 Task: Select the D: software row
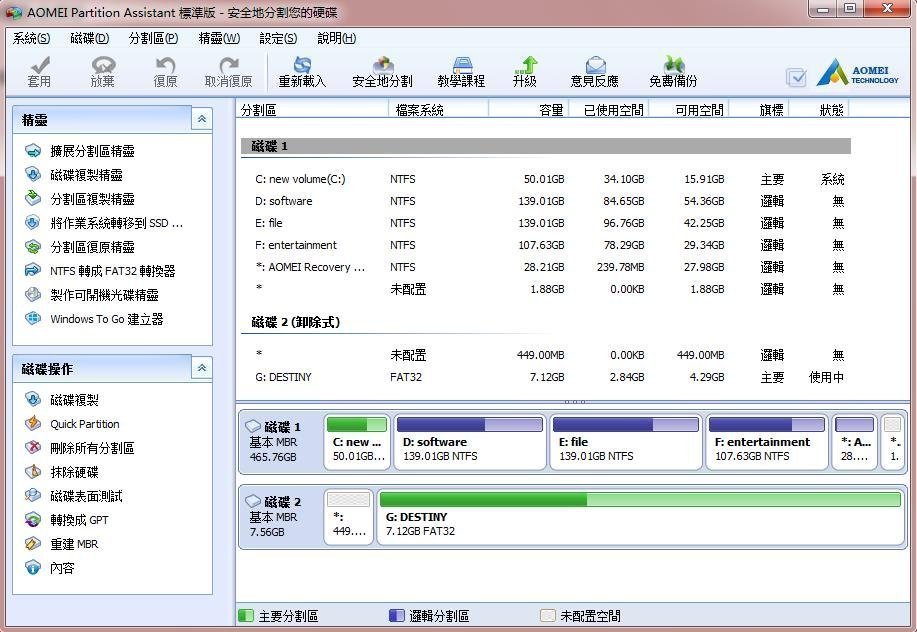click(x=546, y=201)
